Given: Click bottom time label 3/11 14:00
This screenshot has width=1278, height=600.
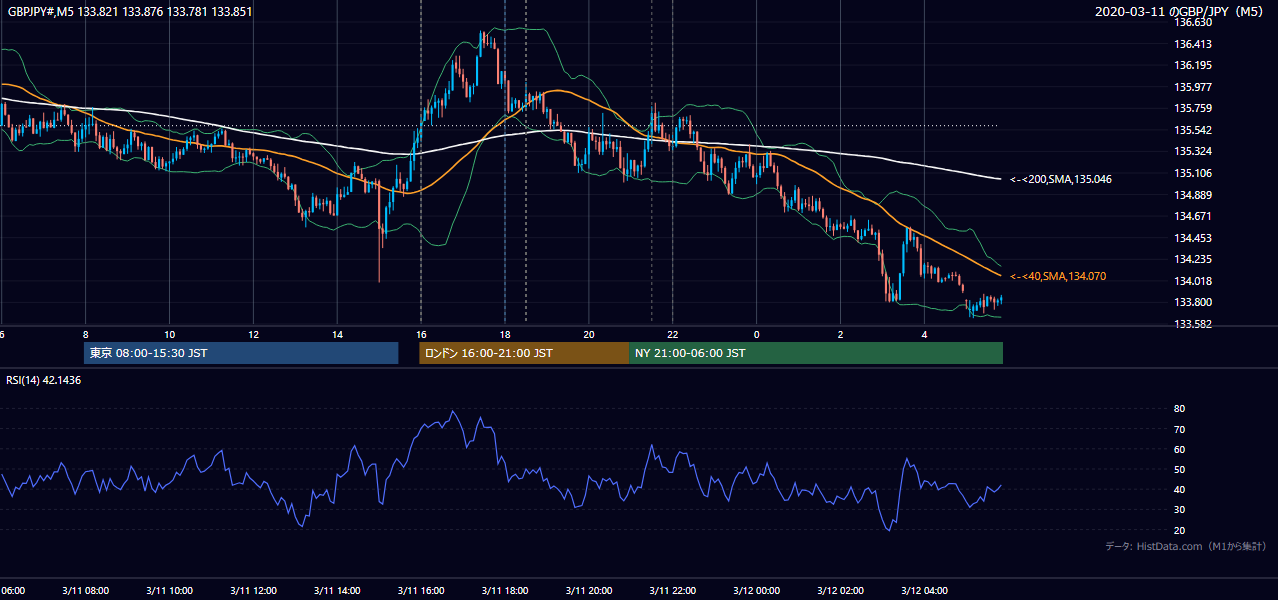Looking at the screenshot, I should click(337, 591).
